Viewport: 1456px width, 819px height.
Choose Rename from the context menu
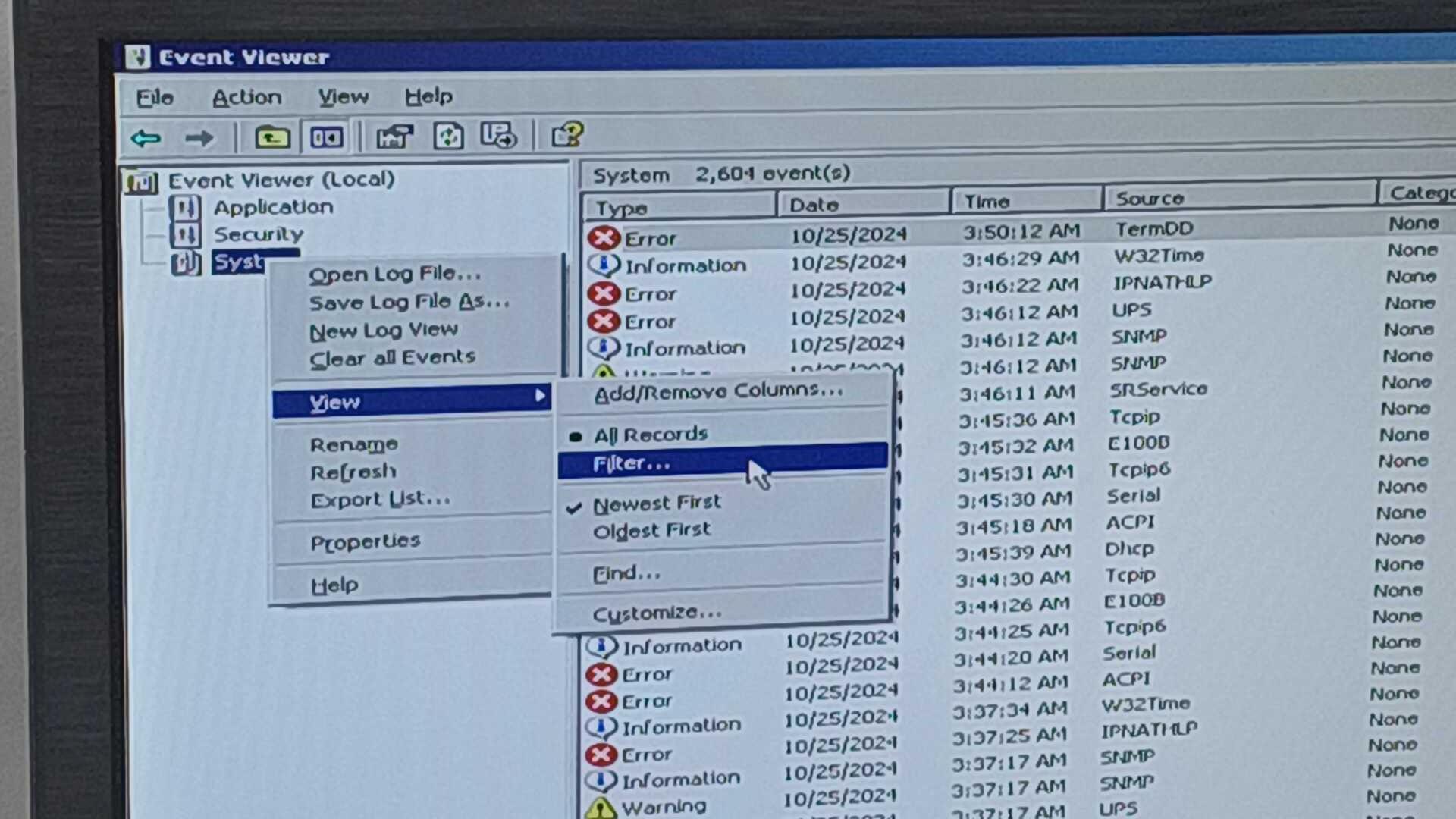[353, 444]
